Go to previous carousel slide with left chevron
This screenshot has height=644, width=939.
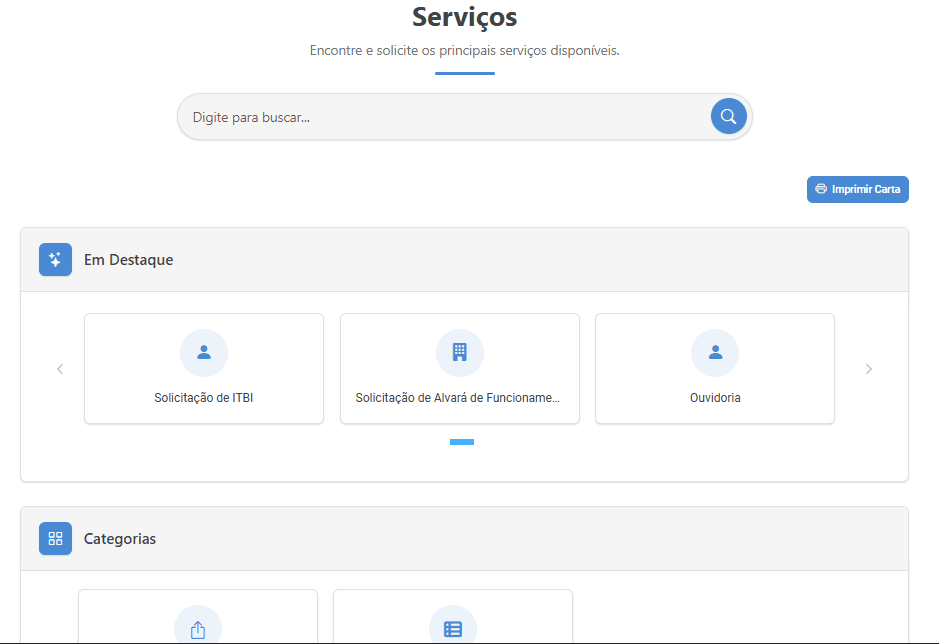point(60,369)
